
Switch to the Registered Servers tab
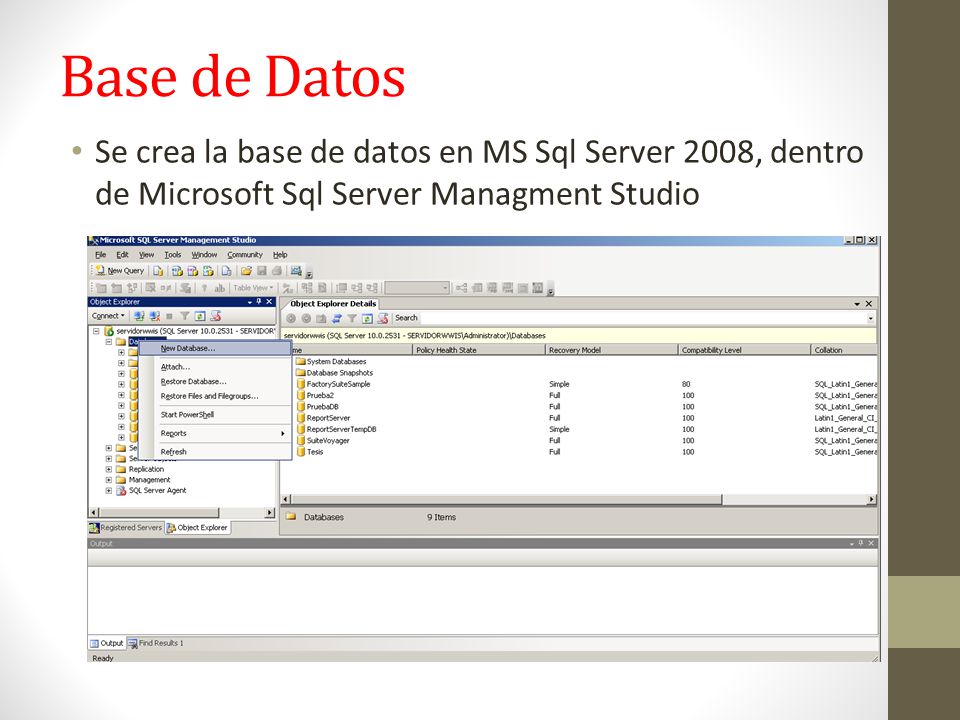(126, 528)
